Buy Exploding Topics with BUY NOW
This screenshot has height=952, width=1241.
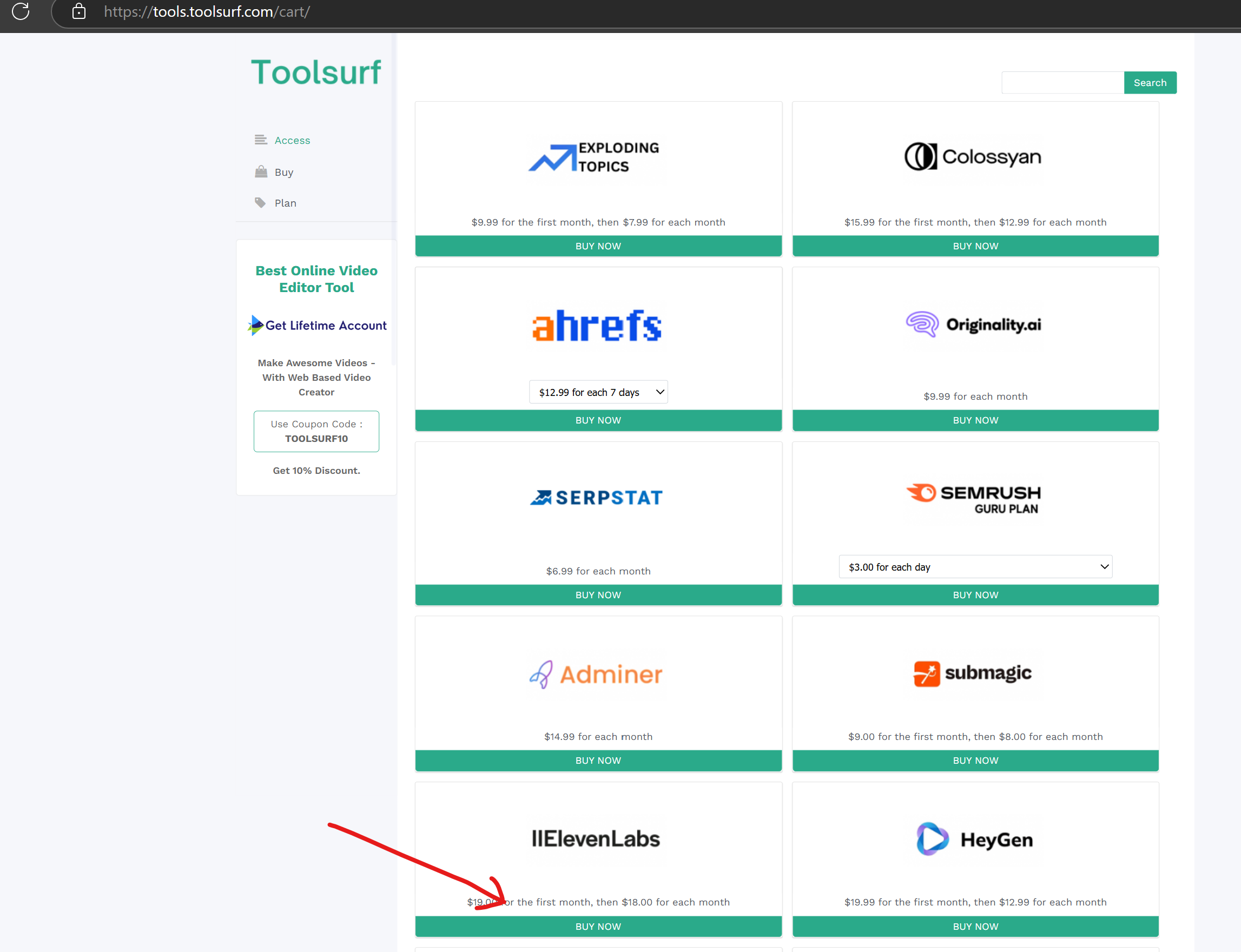tap(598, 246)
